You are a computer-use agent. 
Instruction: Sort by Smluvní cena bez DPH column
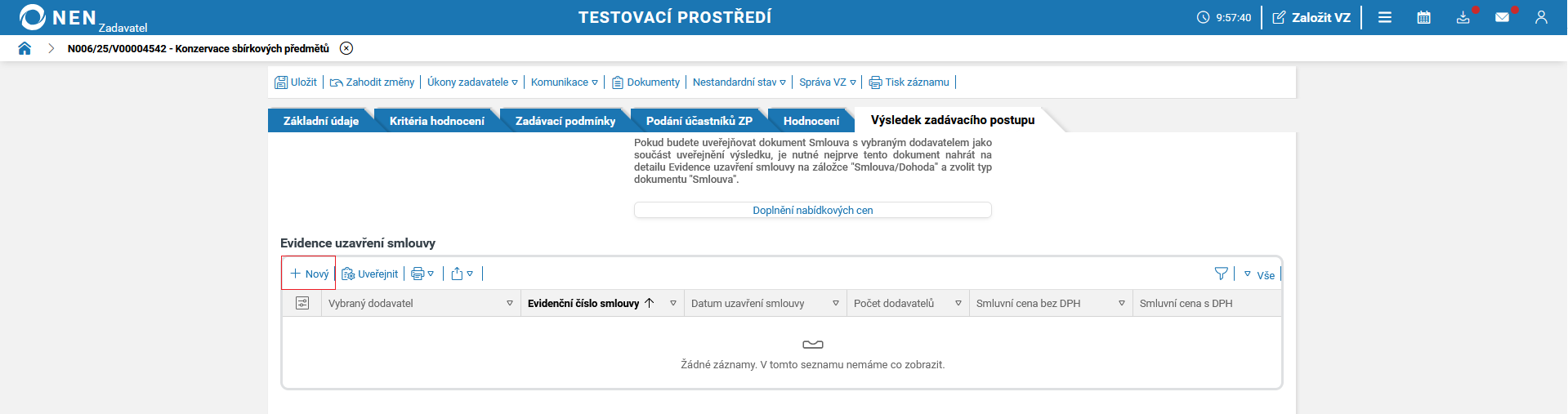click(1028, 303)
